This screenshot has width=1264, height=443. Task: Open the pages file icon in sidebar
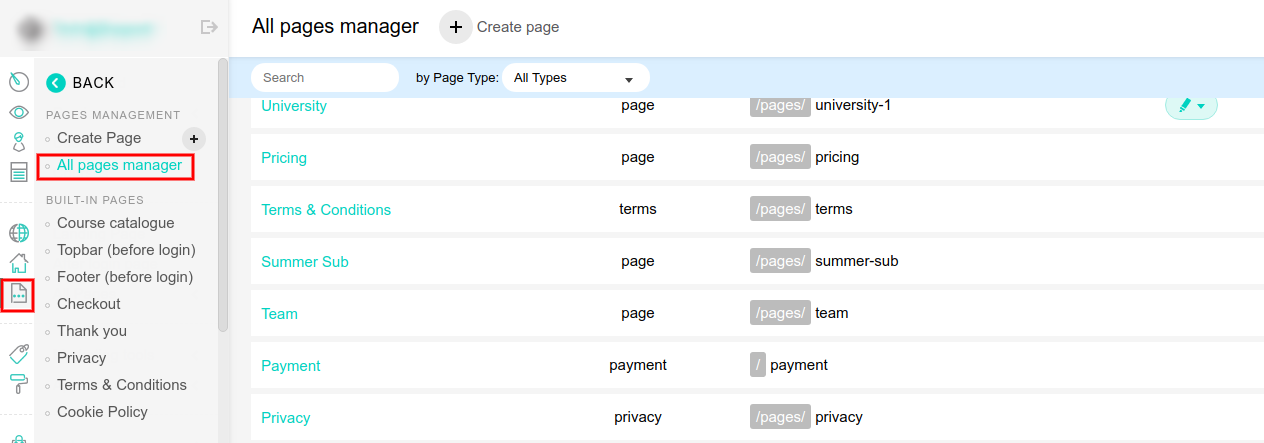tap(18, 294)
